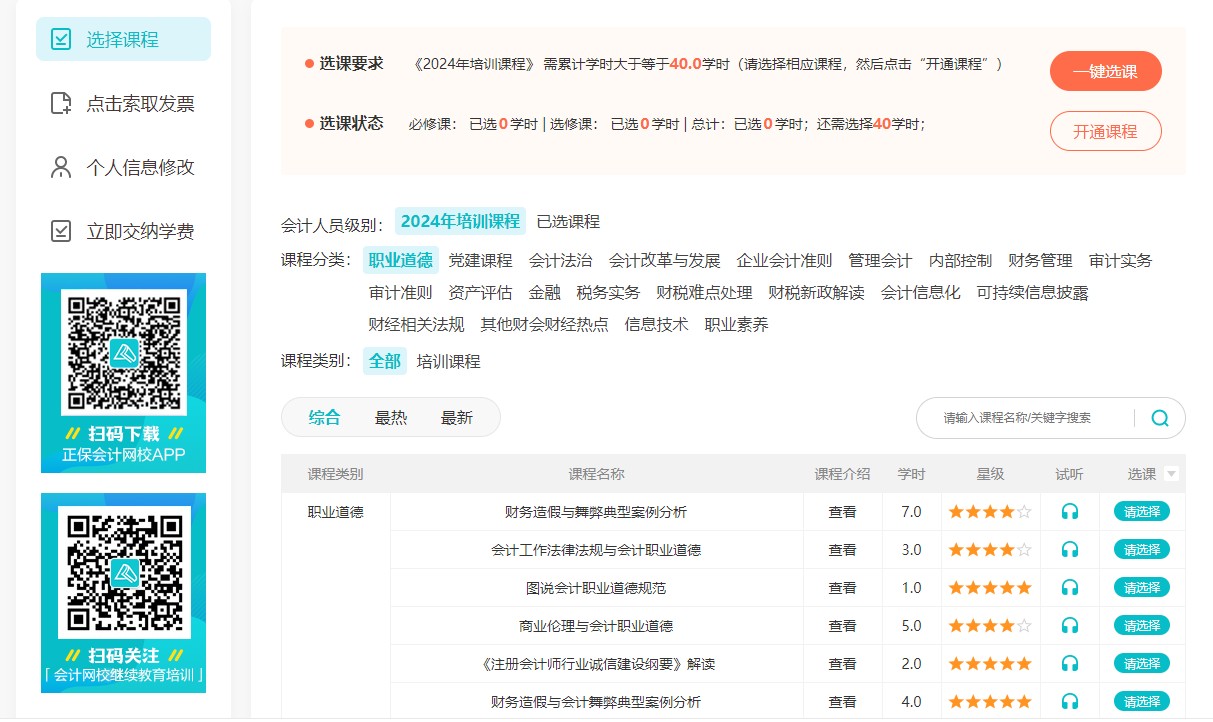Select 请选择 for 《注册会计师行业诚信建设纲要》解读
1213x722 pixels.
1141,664
